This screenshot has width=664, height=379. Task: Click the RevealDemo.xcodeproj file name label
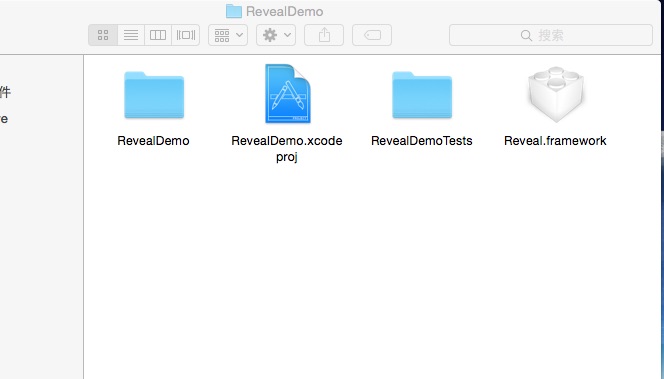pyautogui.click(x=287, y=149)
